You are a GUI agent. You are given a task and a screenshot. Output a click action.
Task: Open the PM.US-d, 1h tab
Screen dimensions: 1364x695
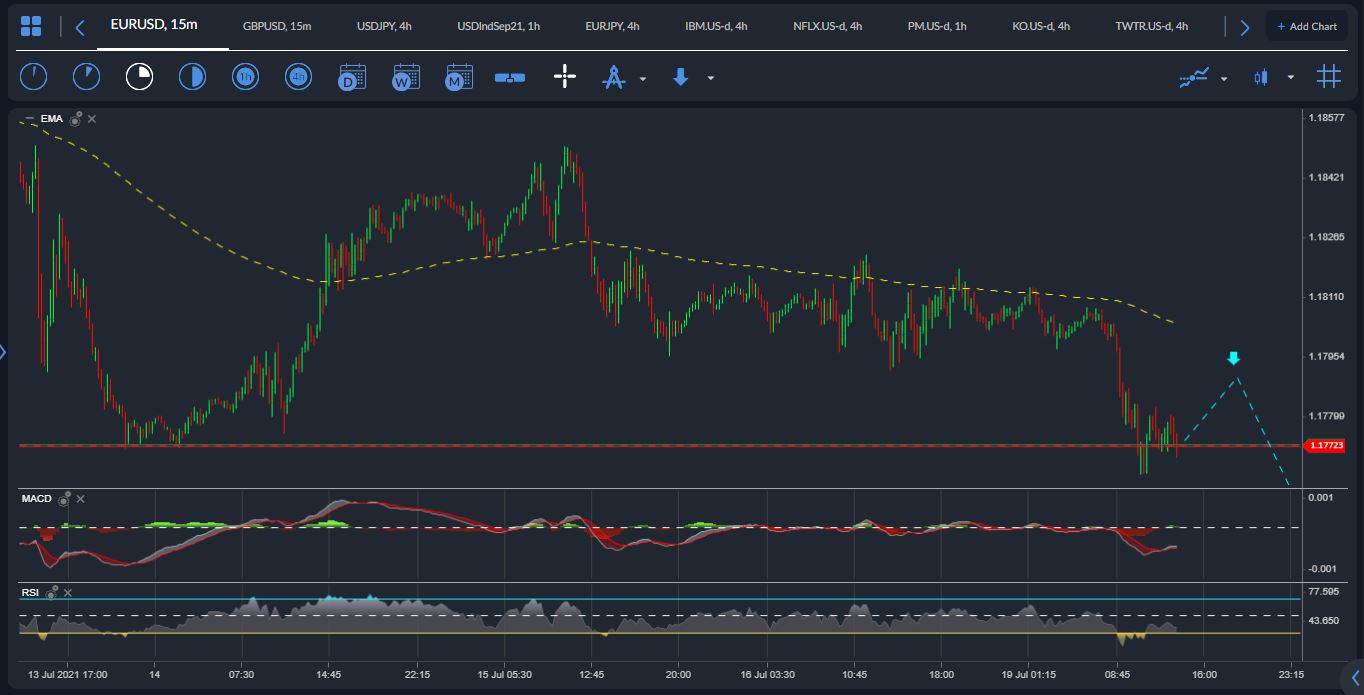[x=937, y=26]
